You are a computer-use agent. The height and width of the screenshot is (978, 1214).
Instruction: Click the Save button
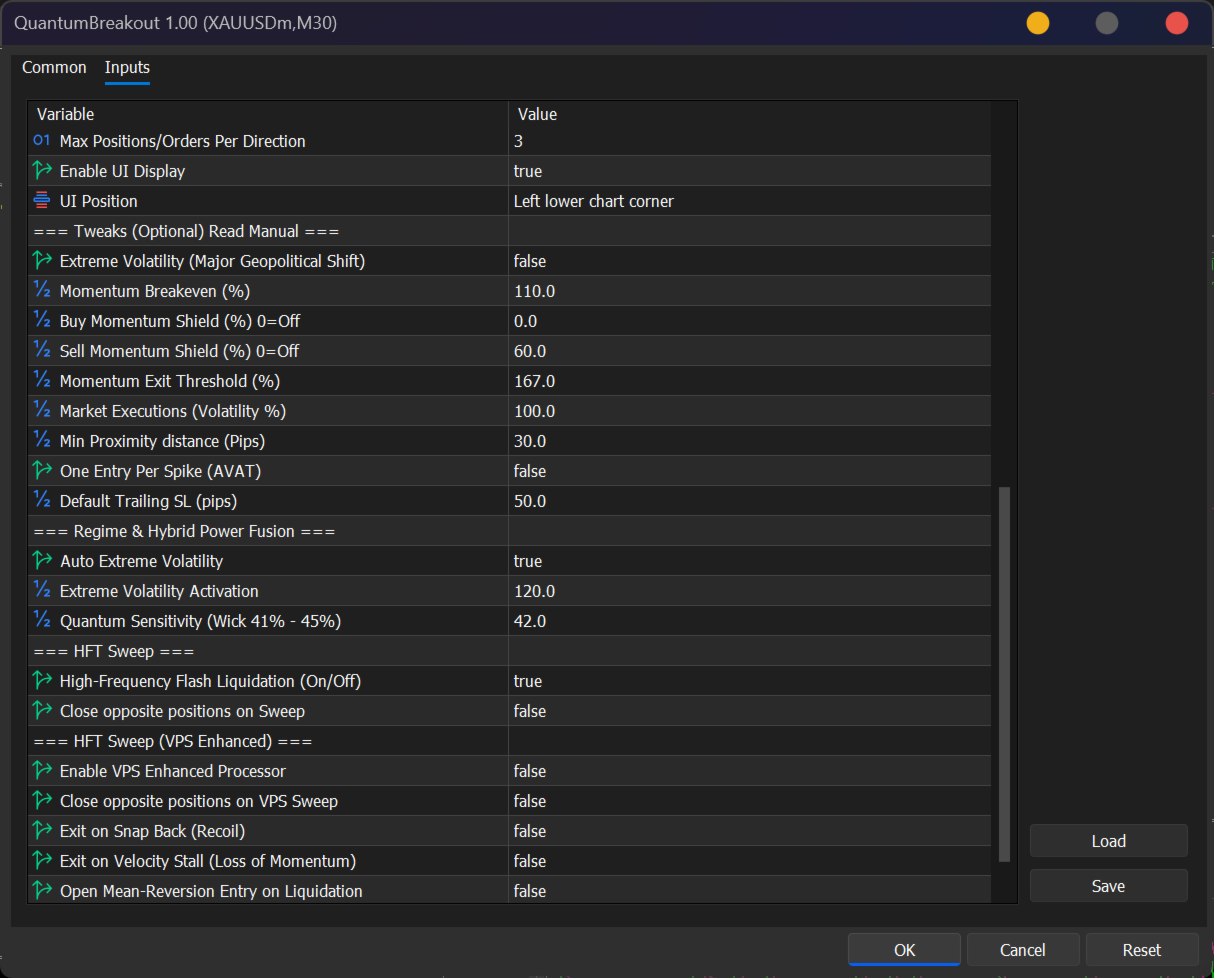pos(1108,886)
